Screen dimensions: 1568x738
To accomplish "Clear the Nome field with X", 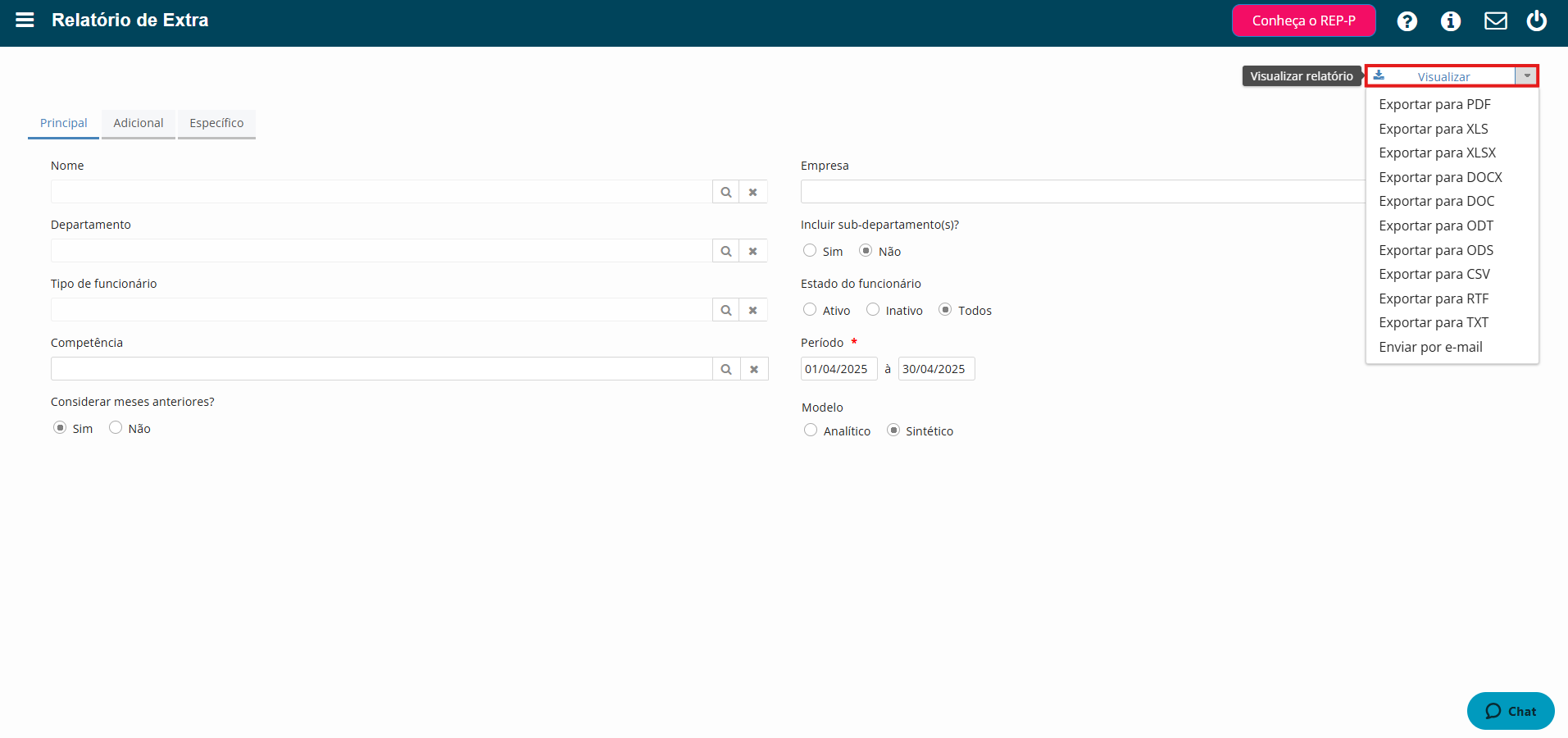I will [x=753, y=192].
